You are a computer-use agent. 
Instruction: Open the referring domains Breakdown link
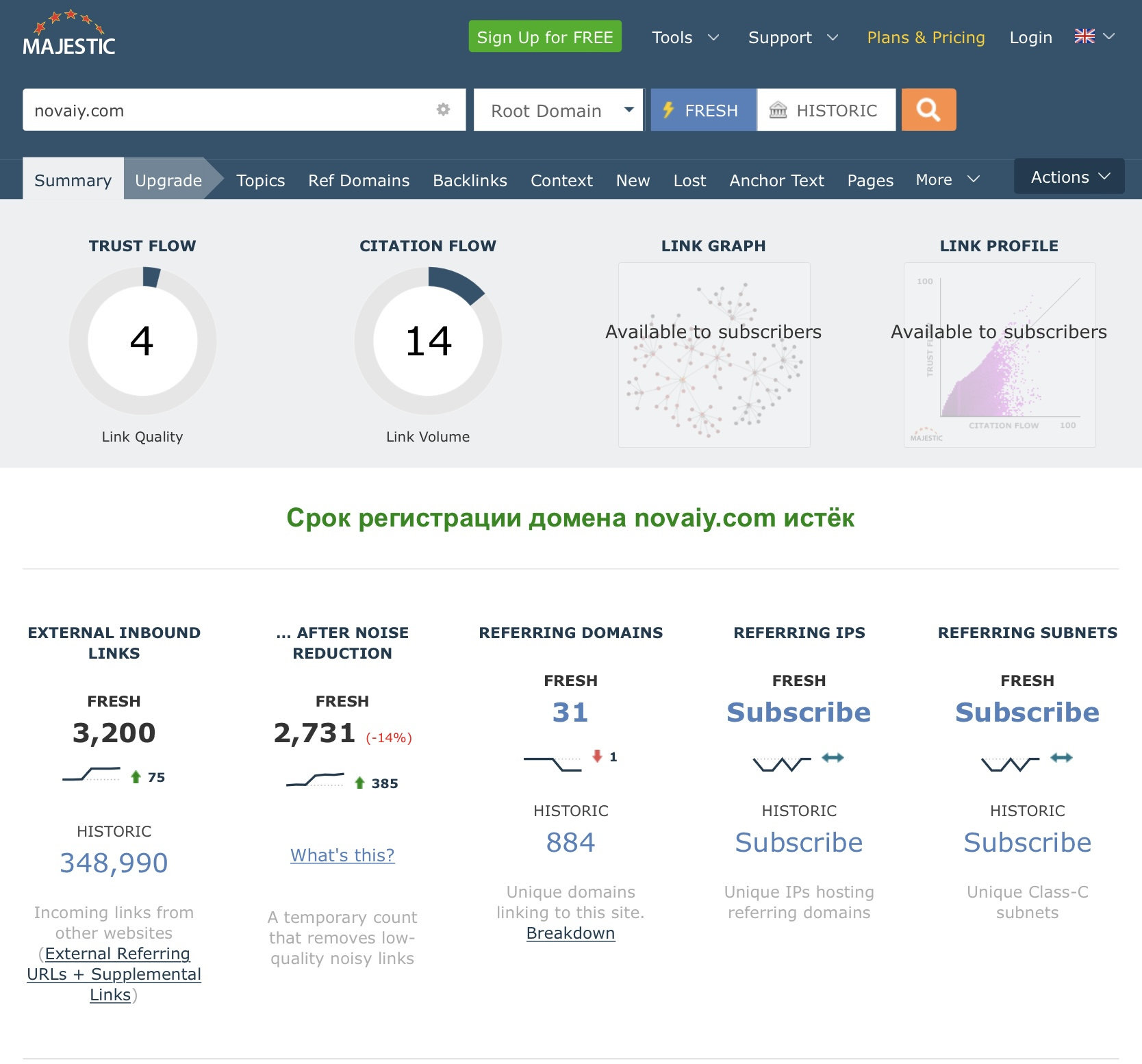570,933
